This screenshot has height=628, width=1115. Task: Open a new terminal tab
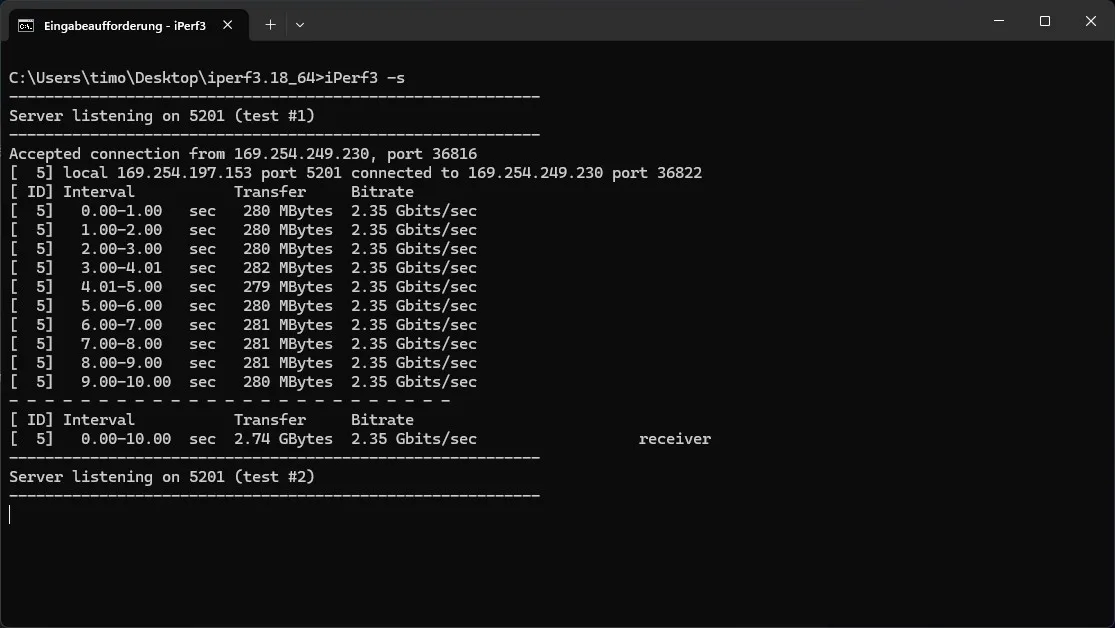(x=270, y=25)
